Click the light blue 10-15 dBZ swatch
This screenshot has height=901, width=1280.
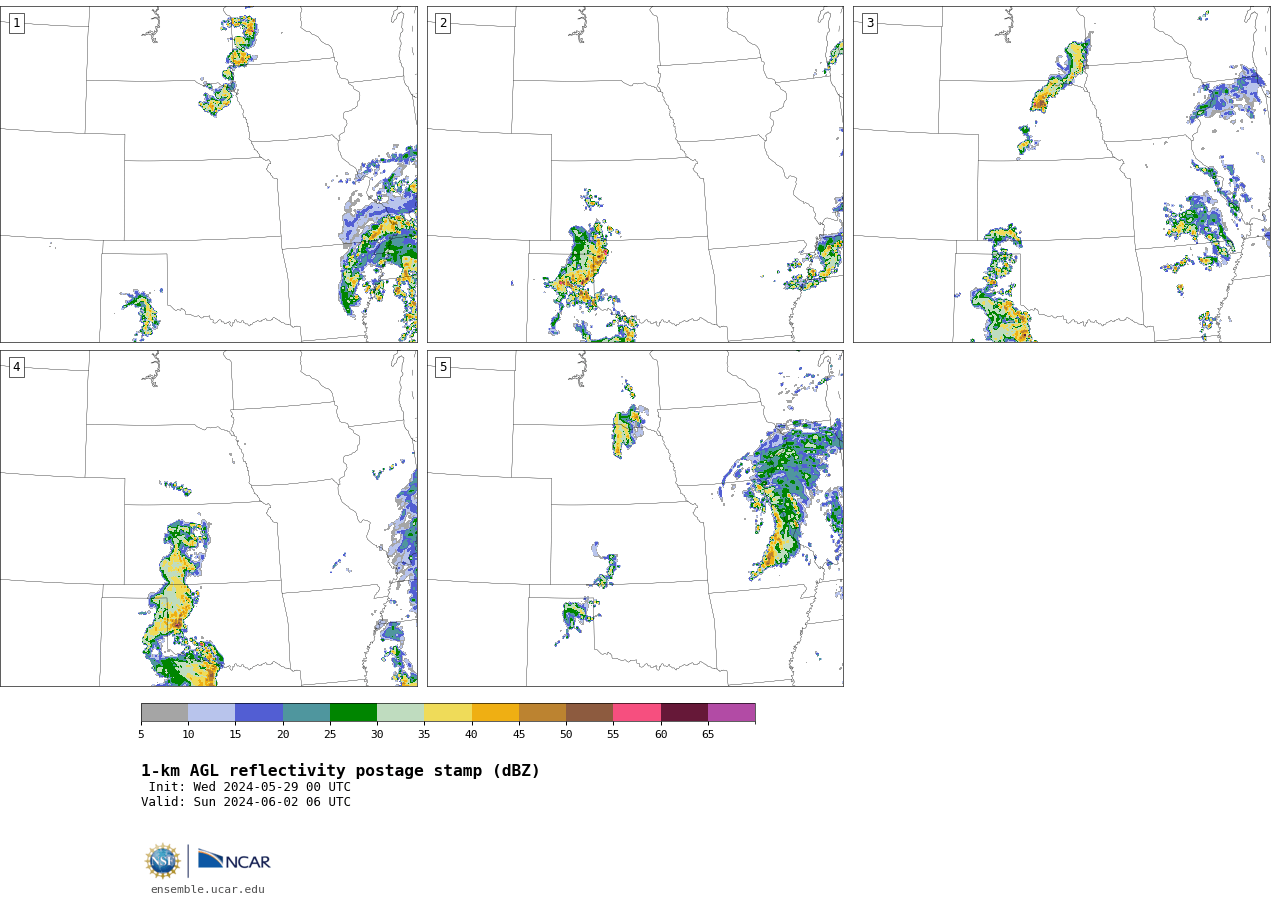tap(211, 712)
